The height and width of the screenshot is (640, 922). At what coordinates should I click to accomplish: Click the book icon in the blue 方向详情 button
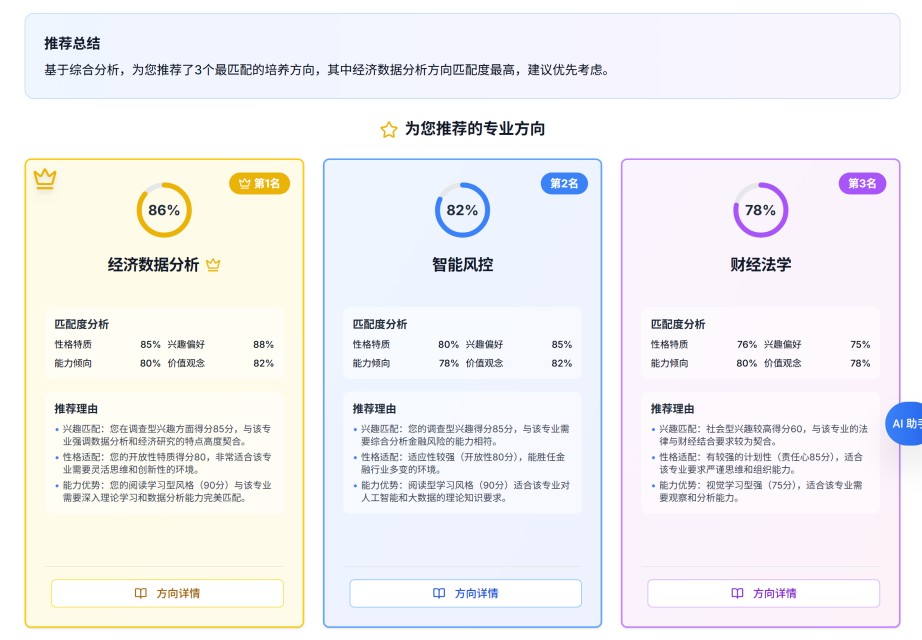(x=439, y=593)
